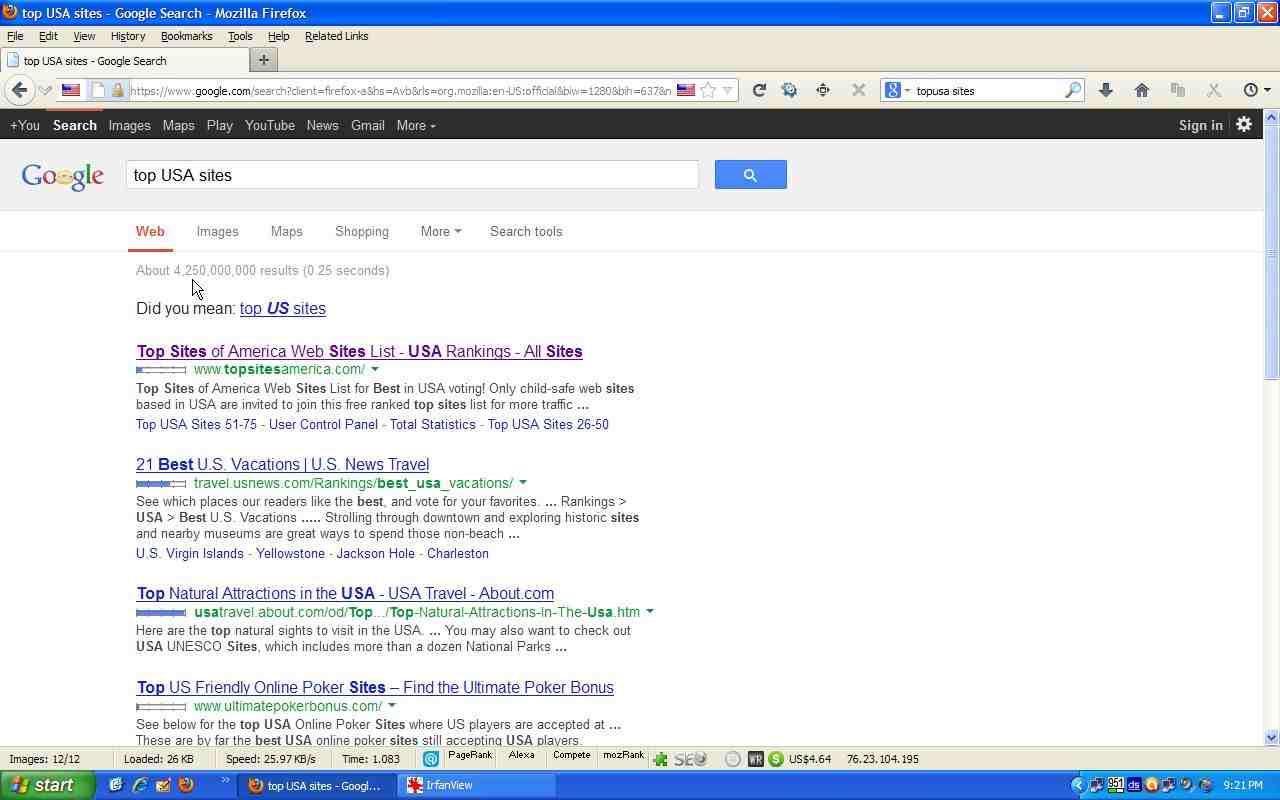Click the globe gear icon next to reload
The height and width of the screenshot is (800, 1280).
pos(789,90)
